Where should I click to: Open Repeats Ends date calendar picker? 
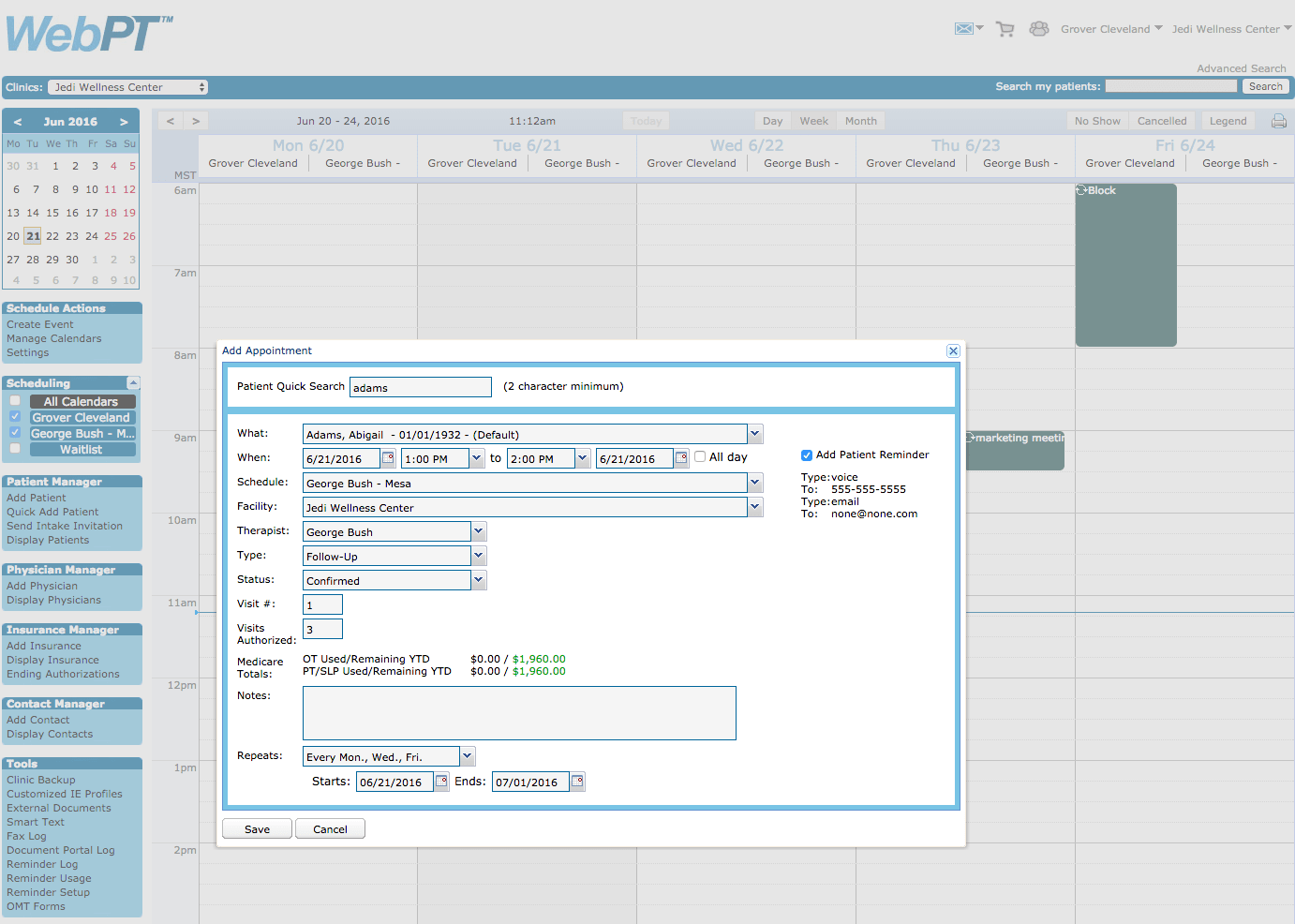coord(577,782)
